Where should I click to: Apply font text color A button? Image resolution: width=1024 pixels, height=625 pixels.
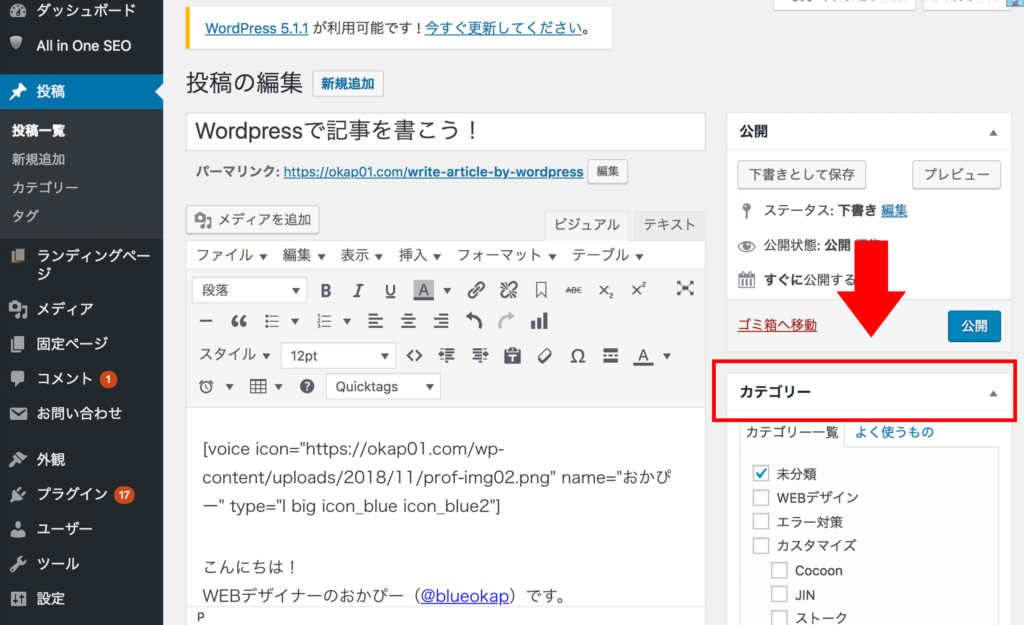coord(643,356)
